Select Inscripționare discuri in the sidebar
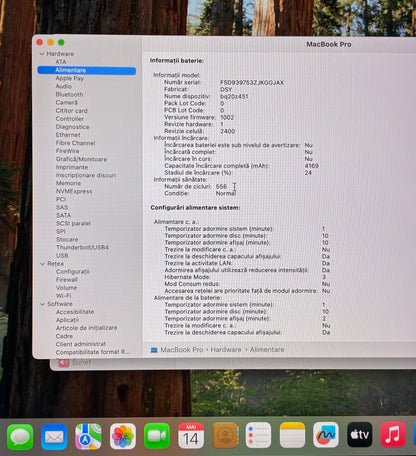 pyautogui.click(x=86, y=175)
